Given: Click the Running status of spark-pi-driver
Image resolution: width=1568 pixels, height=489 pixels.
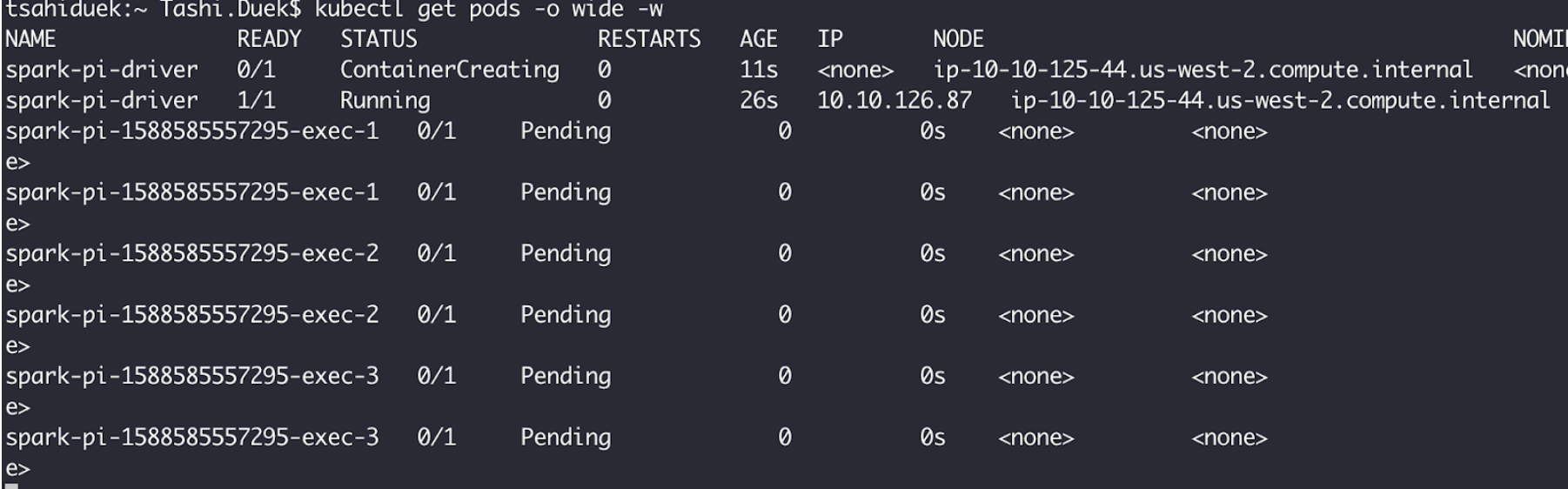Looking at the screenshot, I should click(x=385, y=101).
